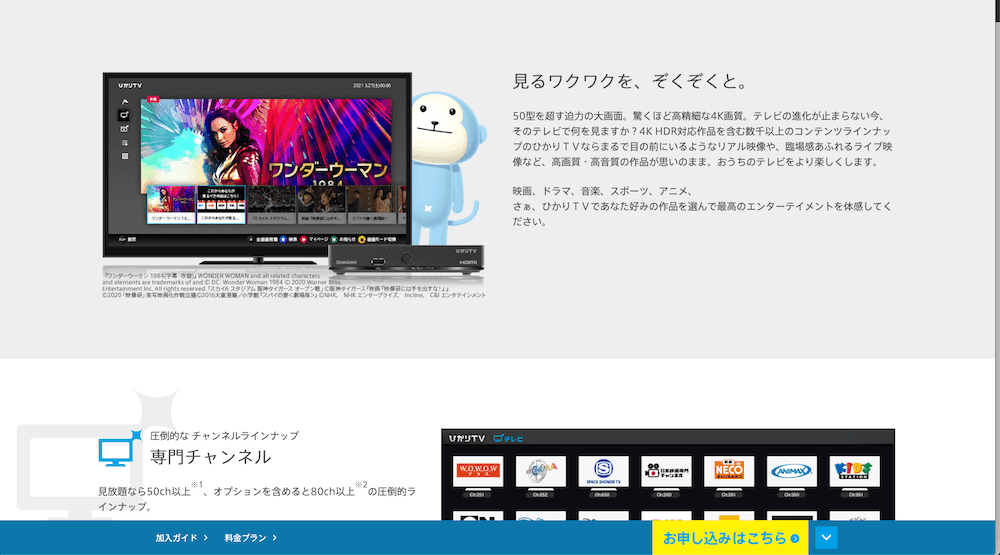Viewport: 1000px width, 555px height.
Task: Click the ひかりTV logo in channel lineup header
Action: click(467, 438)
